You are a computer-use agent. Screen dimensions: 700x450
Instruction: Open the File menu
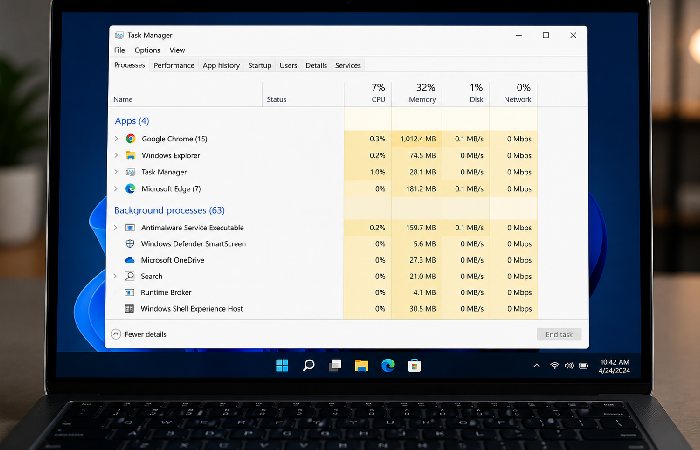click(120, 50)
